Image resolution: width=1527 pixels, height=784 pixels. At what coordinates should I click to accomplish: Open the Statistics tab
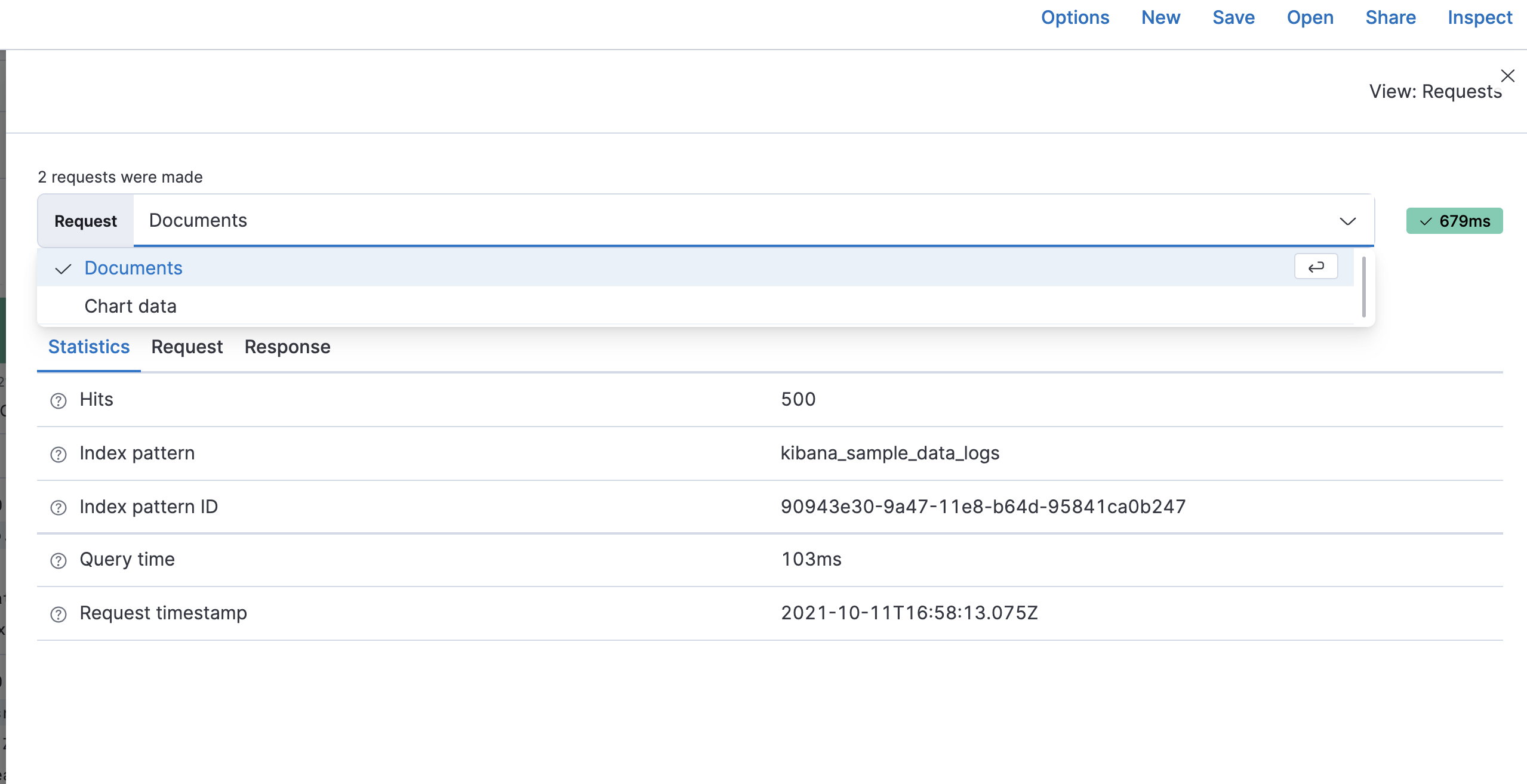(x=89, y=347)
